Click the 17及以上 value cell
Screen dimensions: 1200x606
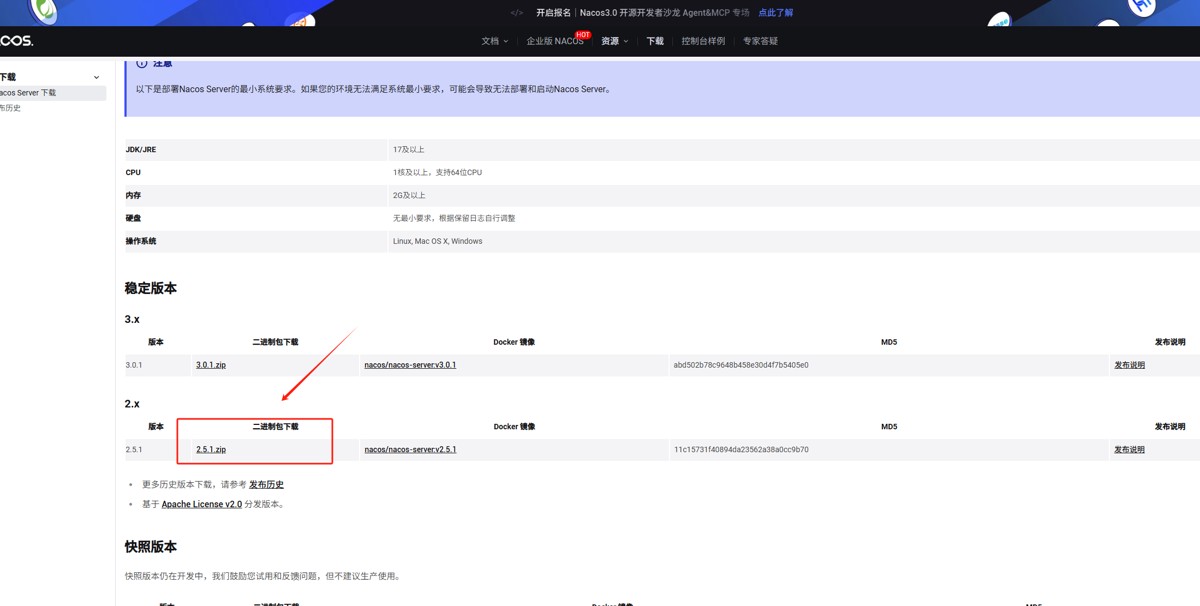click(409, 150)
